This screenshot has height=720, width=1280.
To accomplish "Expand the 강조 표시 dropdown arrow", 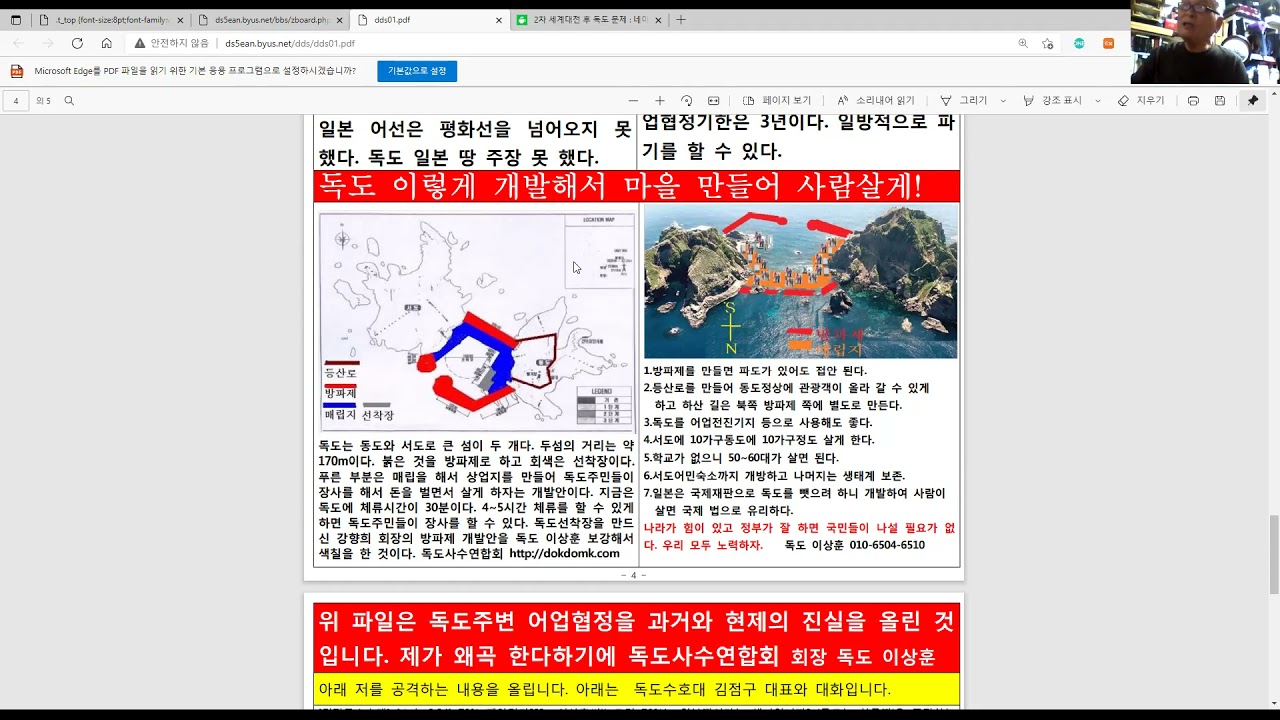I will coord(1097,101).
